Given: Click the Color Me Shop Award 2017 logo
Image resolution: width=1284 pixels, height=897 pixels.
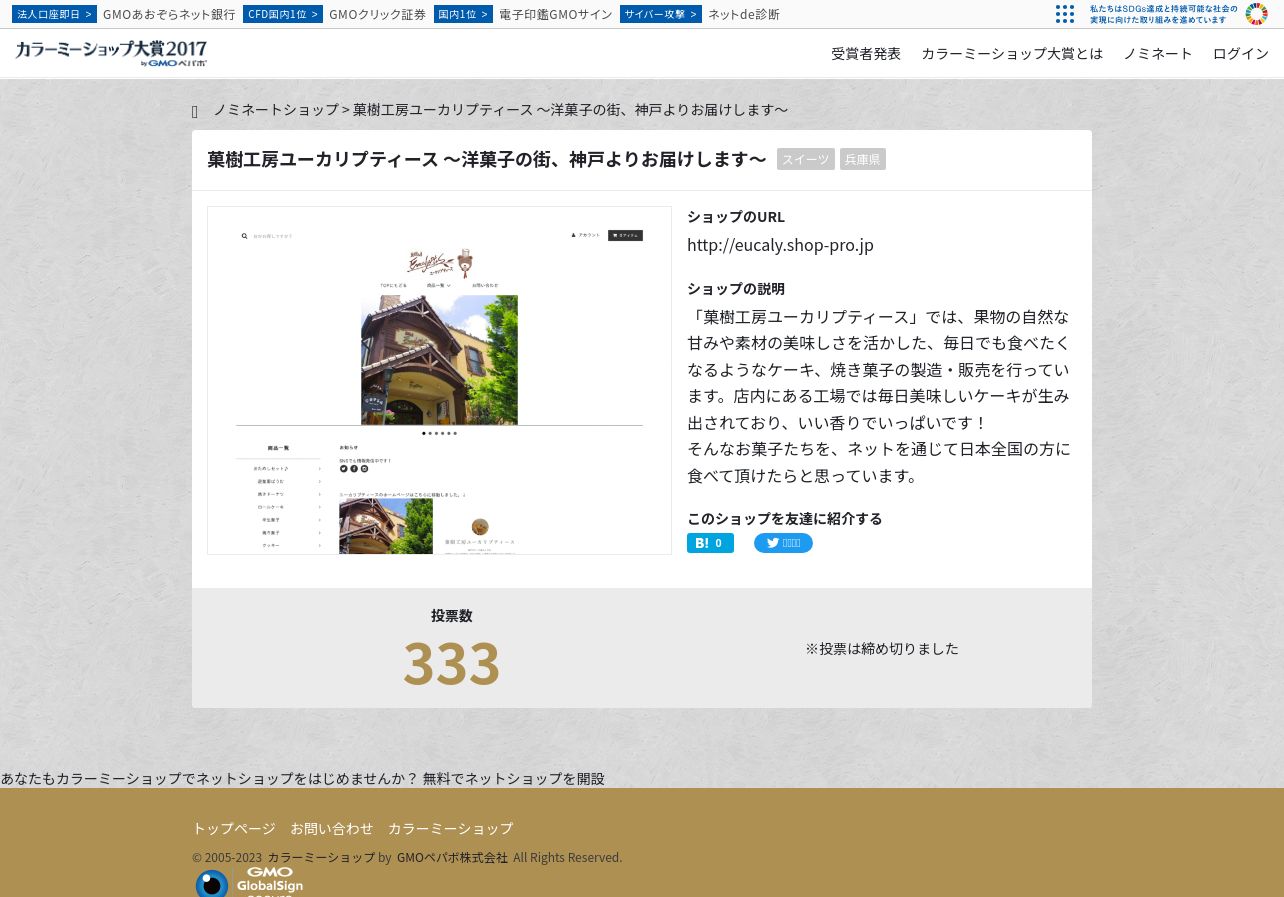Looking at the screenshot, I should [111, 53].
